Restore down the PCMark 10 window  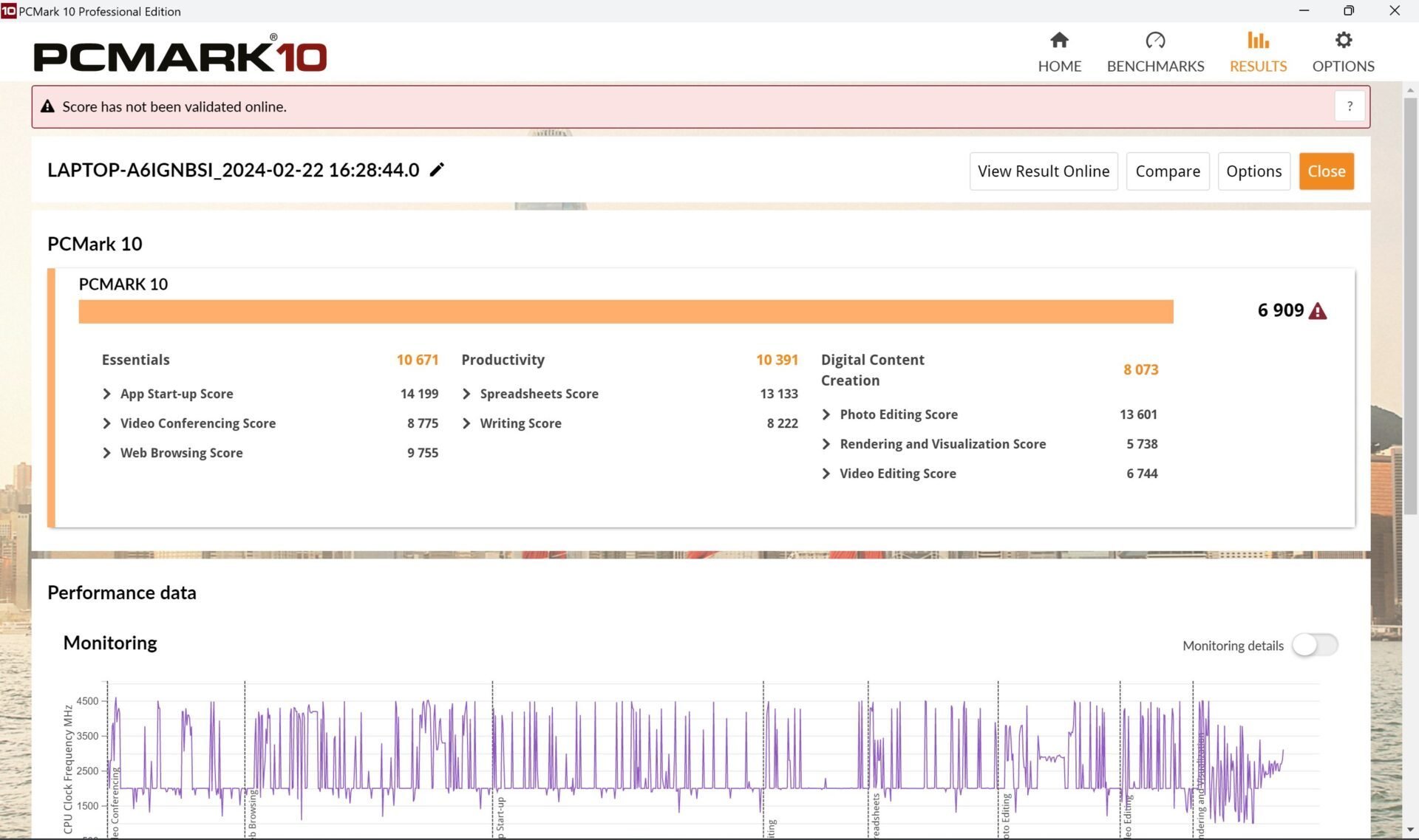(x=1349, y=10)
